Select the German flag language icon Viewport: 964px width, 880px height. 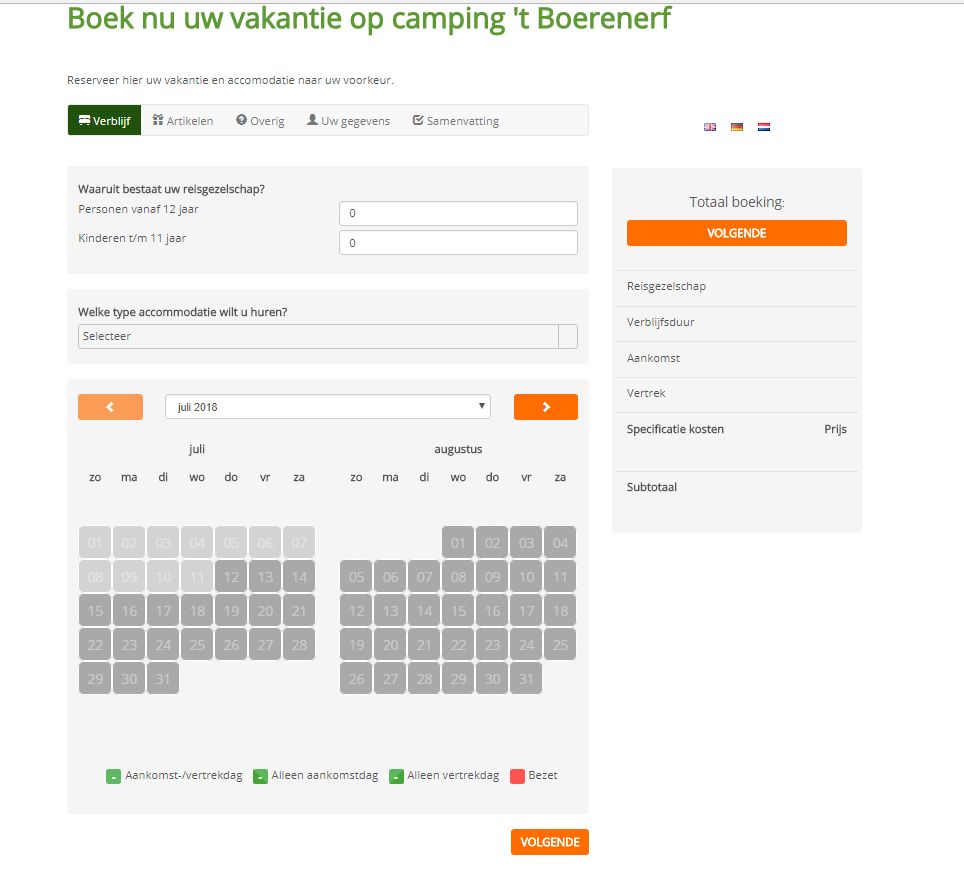(737, 127)
